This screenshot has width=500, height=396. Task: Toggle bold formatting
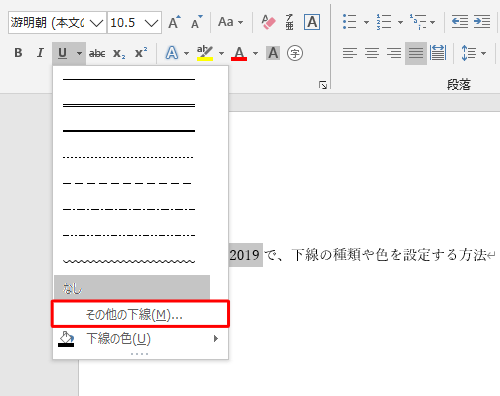(18, 53)
